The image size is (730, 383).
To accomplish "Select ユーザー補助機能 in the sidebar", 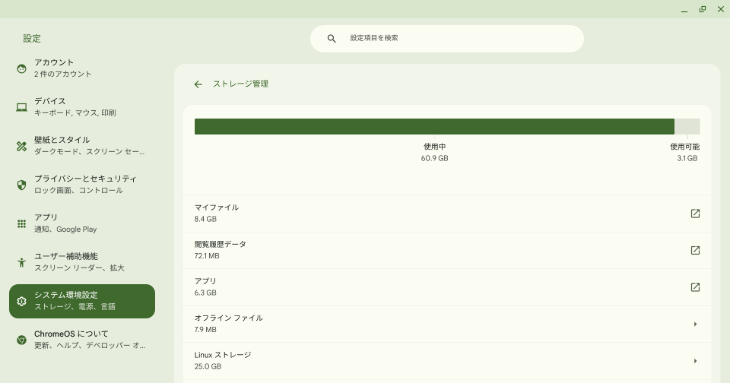I will pos(82,262).
